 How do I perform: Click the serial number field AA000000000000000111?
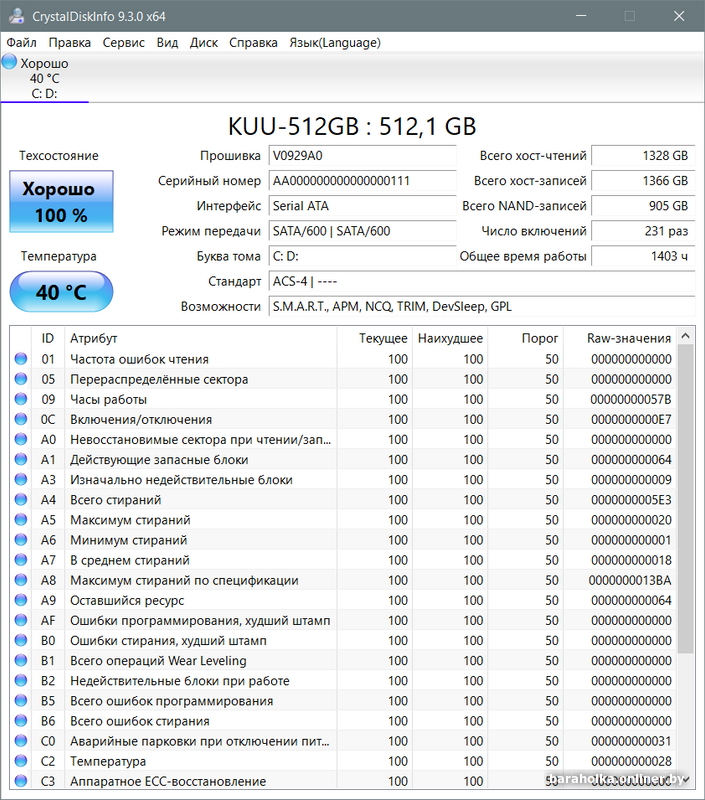coord(362,181)
